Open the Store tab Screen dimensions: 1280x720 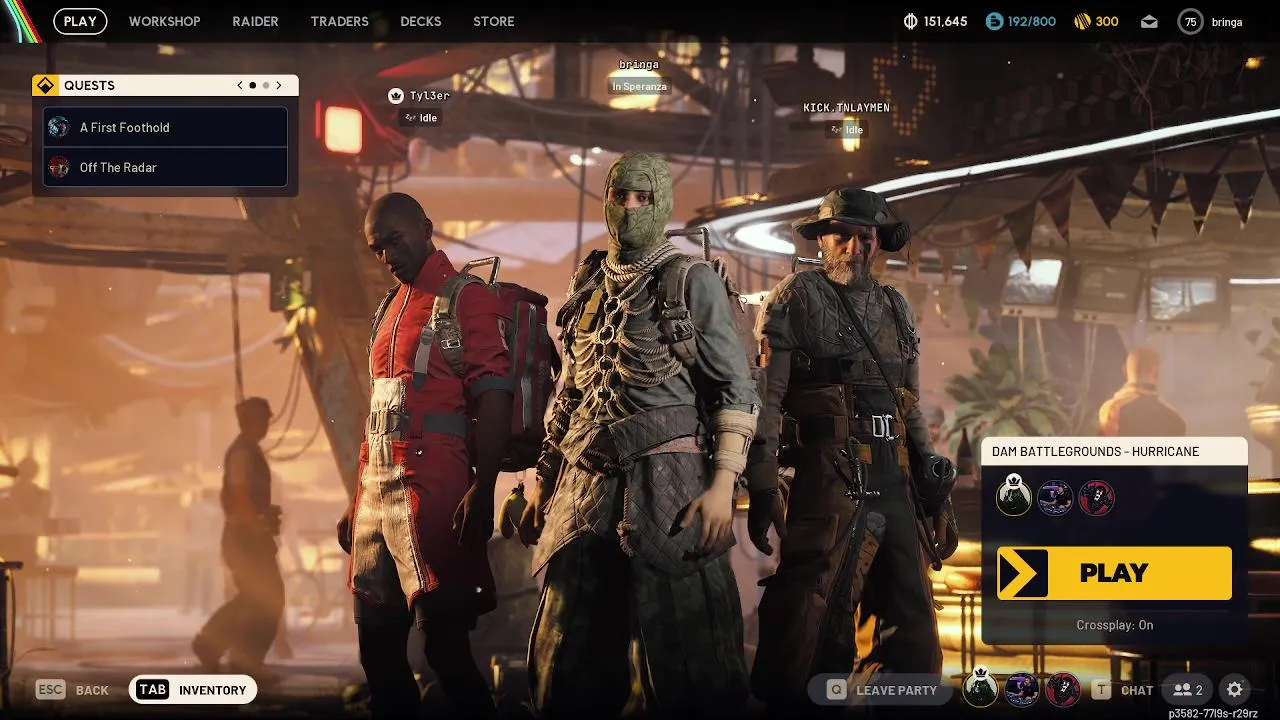pyautogui.click(x=493, y=21)
